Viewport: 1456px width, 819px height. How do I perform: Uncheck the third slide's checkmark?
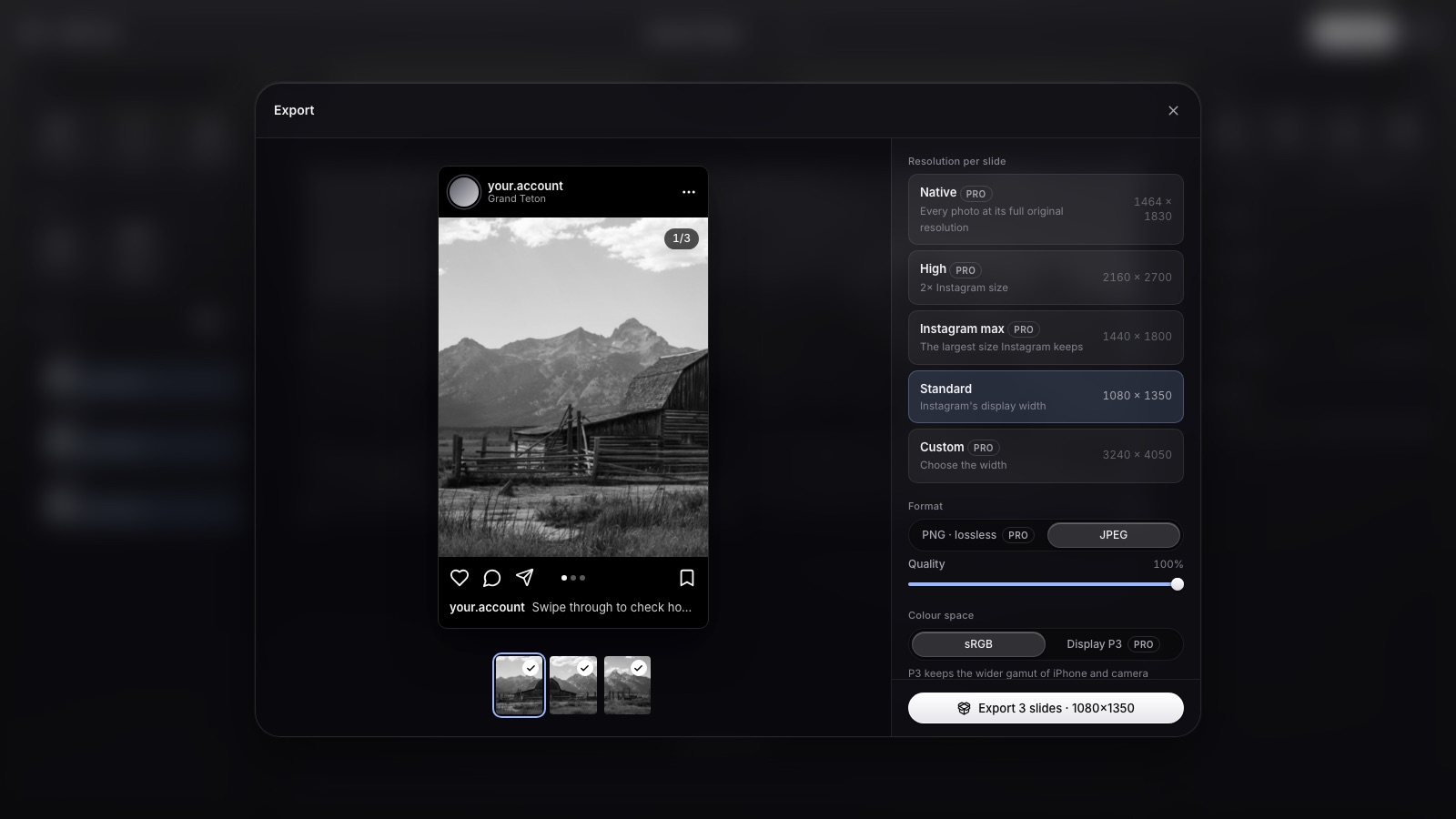tap(639, 668)
